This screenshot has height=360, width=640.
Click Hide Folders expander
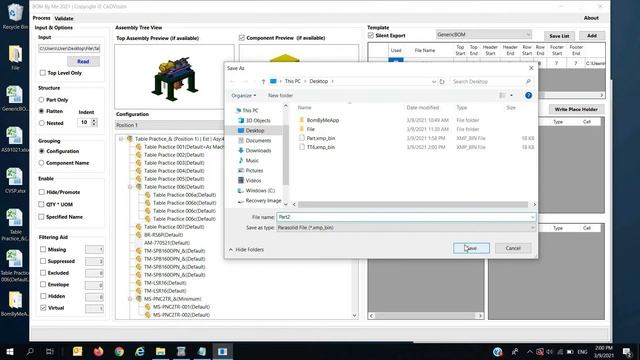tap(247, 249)
